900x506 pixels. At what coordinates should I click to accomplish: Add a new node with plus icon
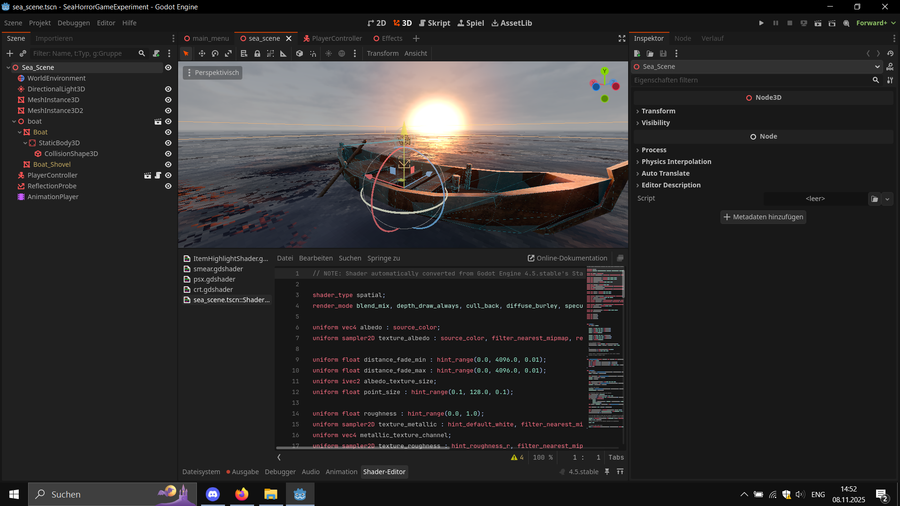10,53
